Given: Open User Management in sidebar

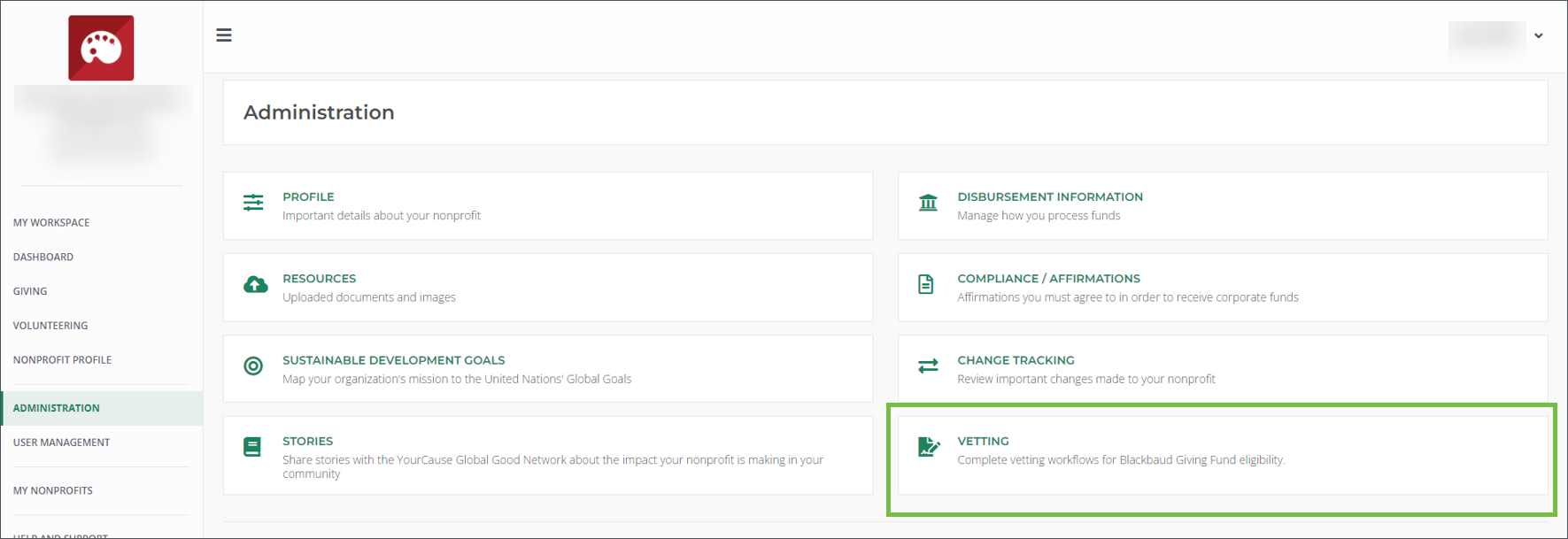Looking at the screenshot, I should click(61, 443).
